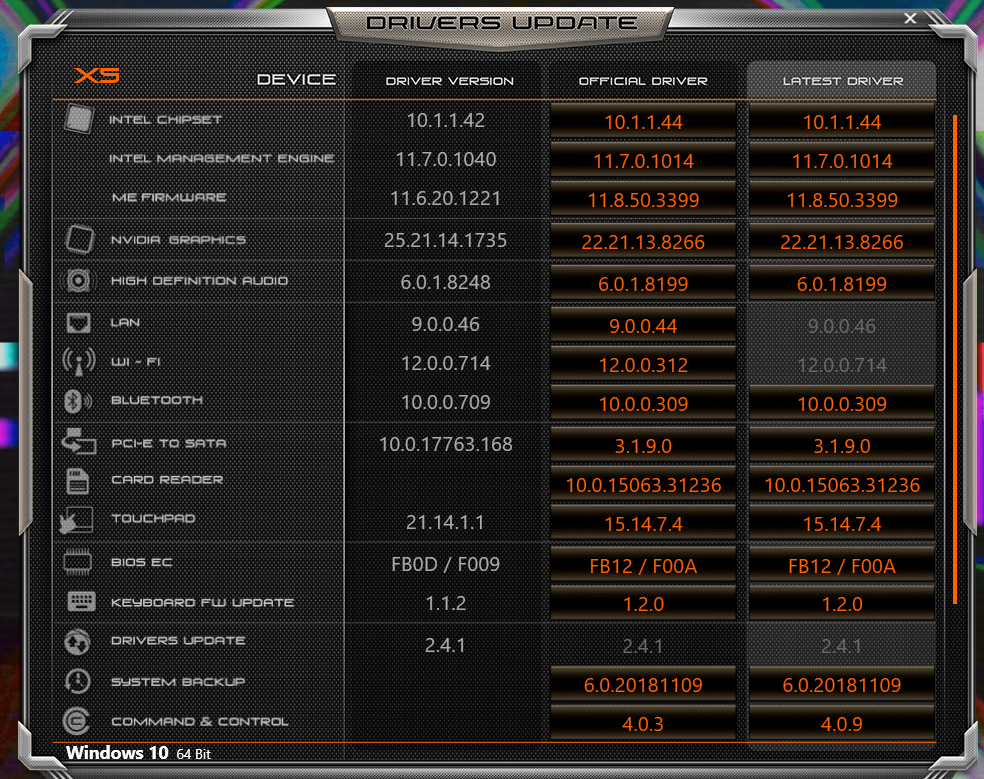
Task: Install official ME Firmware 11.8.50.3399
Action: [x=643, y=200]
